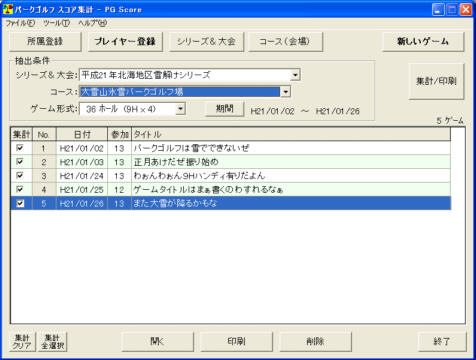
Task: Click the 集計/印刷 button
Action: click(436, 81)
